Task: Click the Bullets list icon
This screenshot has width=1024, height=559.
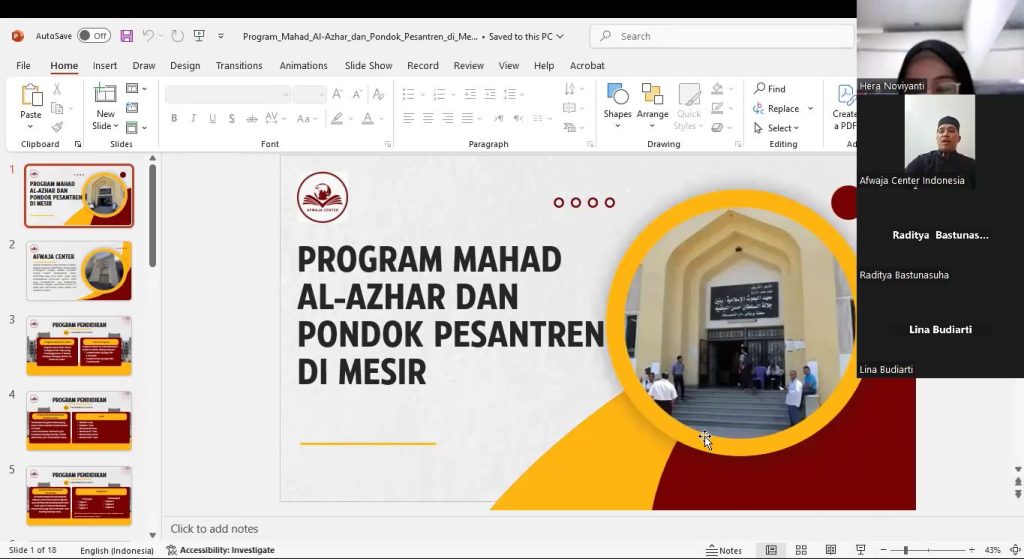Action: tap(409, 94)
